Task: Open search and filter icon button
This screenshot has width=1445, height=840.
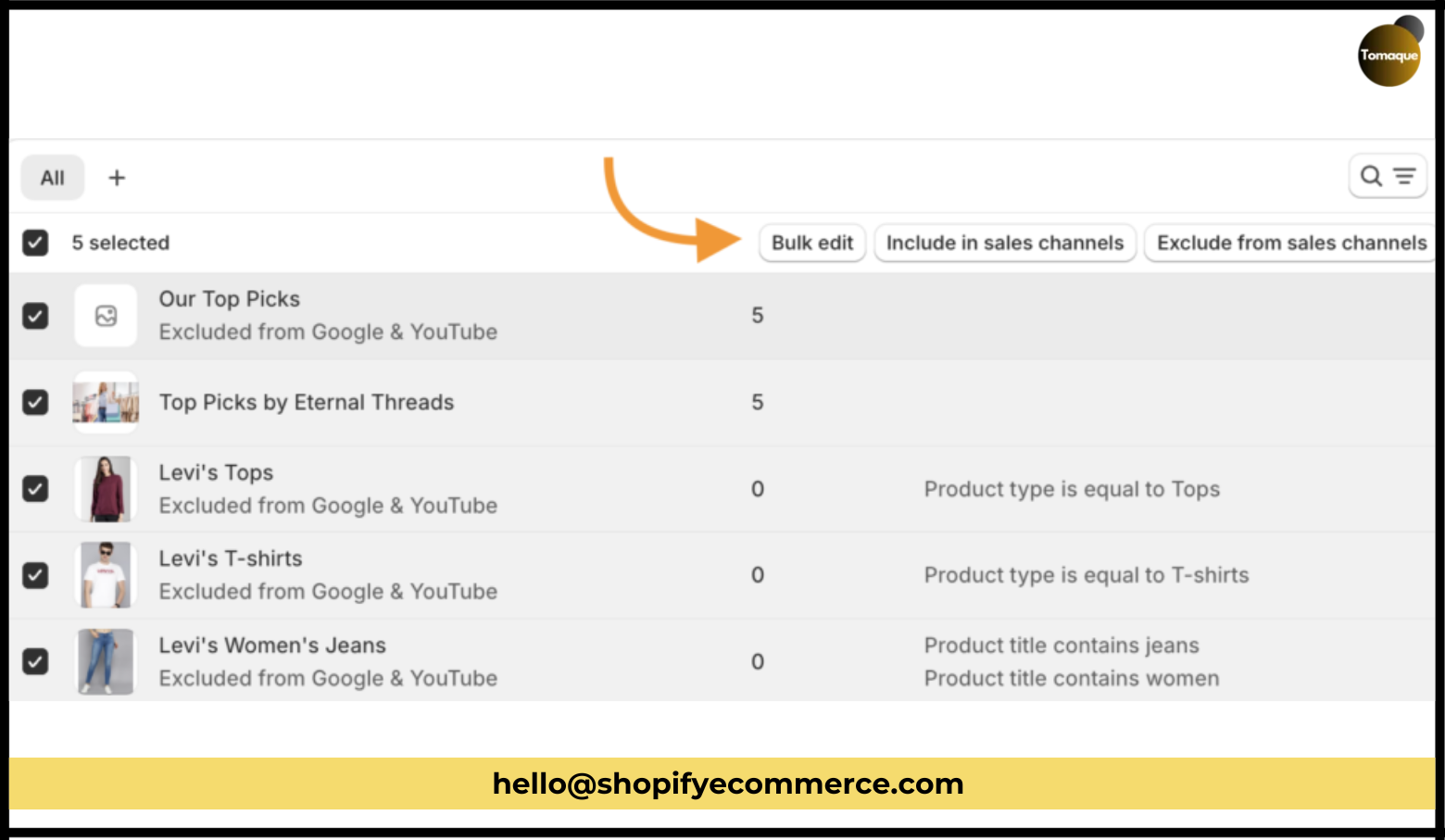Action: (1387, 176)
